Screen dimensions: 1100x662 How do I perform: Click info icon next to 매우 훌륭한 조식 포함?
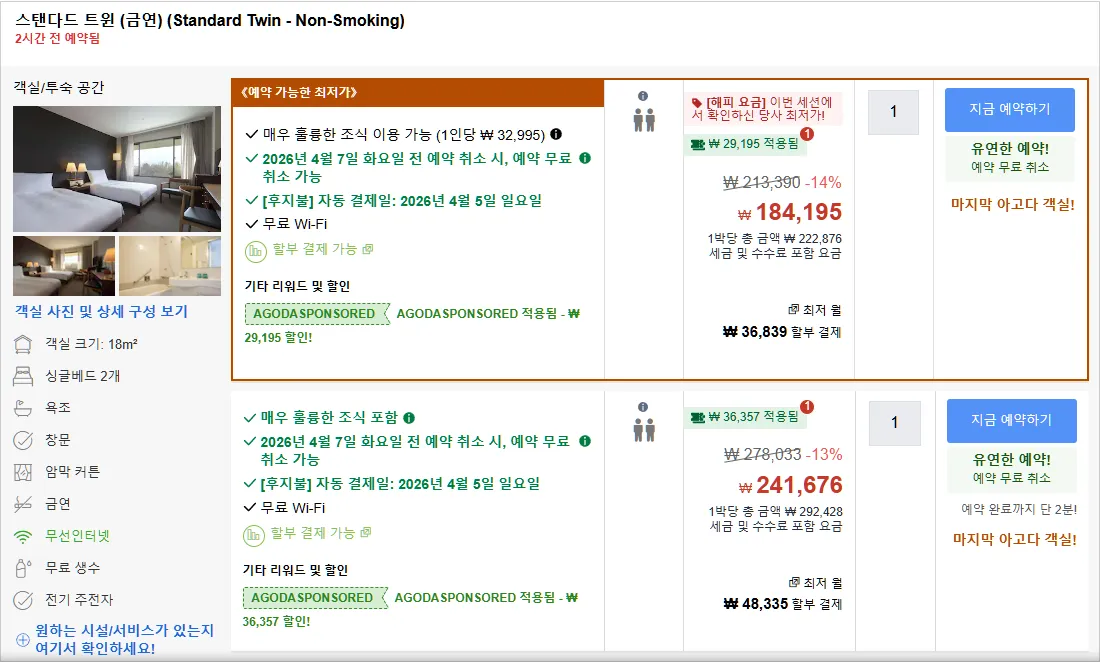409,418
